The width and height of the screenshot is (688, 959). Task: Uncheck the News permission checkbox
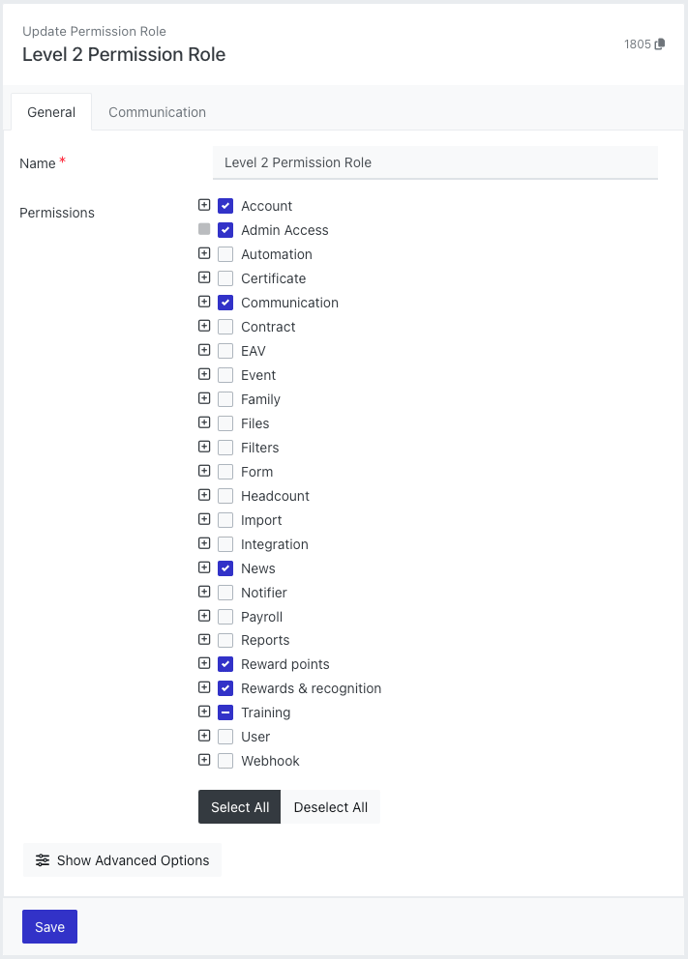225,568
